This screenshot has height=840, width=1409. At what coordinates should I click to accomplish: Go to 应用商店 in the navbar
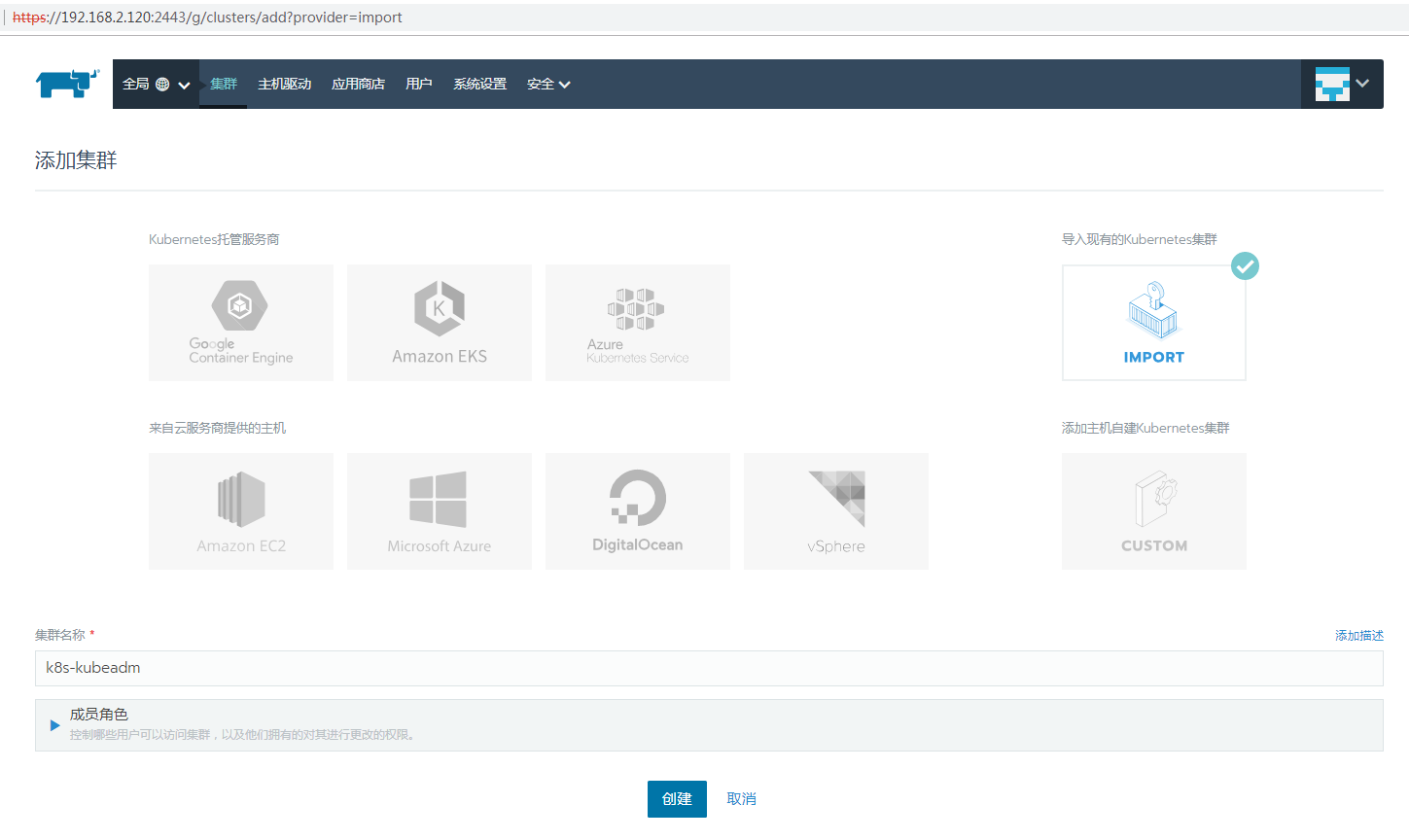pyautogui.click(x=358, y=84)
